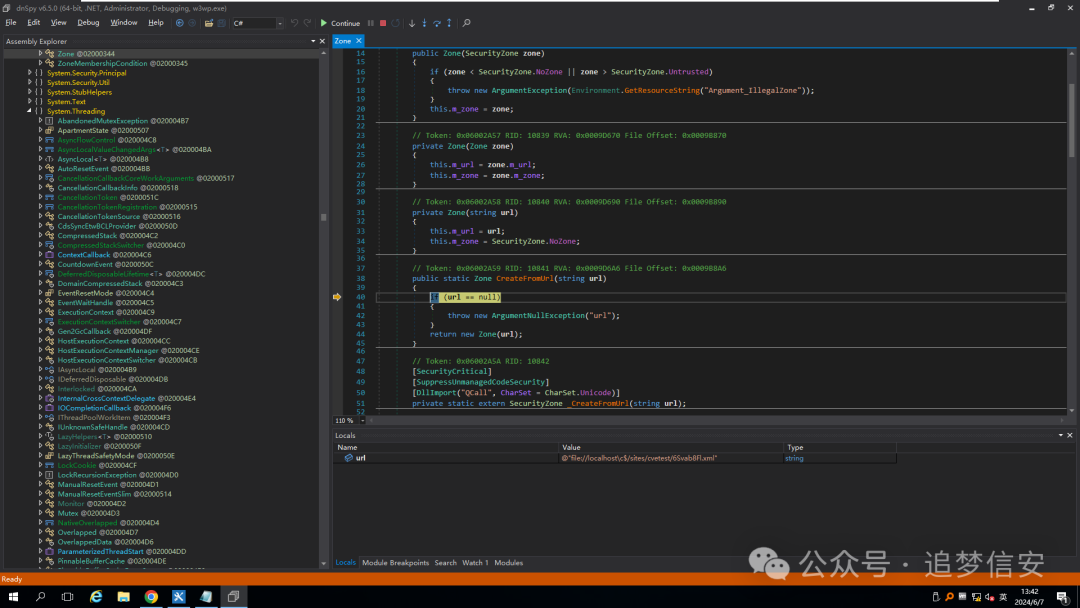This screenshot has width=1080, height=608.
Task: Open the search magnifier icon in toolbar
Action: tap(467, 23)
